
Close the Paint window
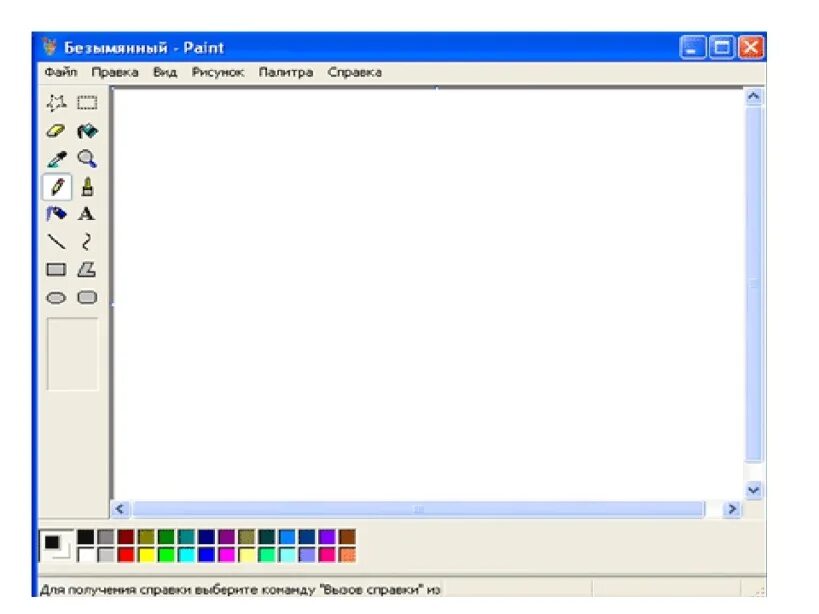point(751,48)
